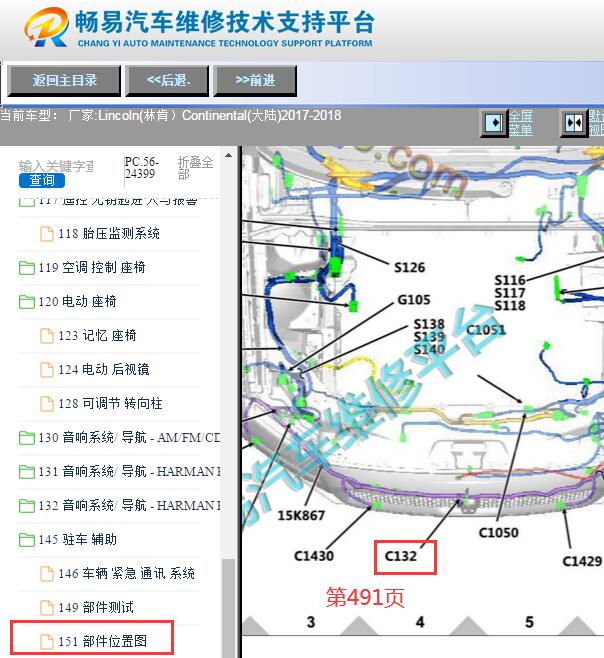Expand the 132 音响系统 HARMAN folder
This screenshot has height=658, width=604.
[27, 506]
